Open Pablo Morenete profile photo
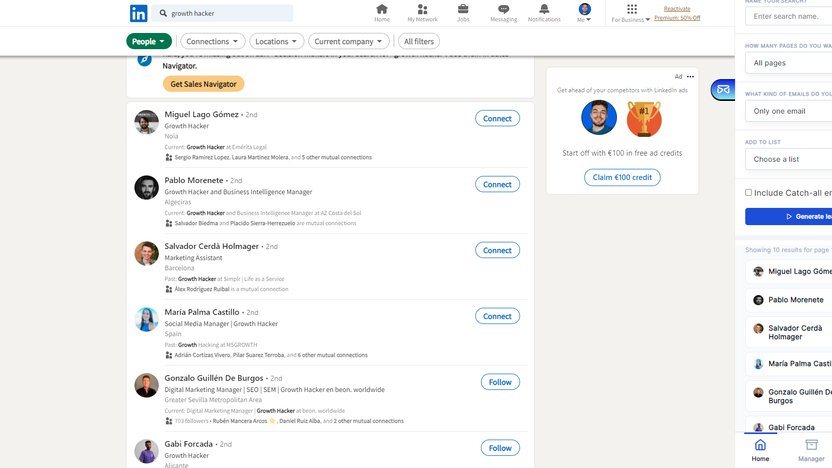The width and height of the screenshot is (832, 468). 146,188
